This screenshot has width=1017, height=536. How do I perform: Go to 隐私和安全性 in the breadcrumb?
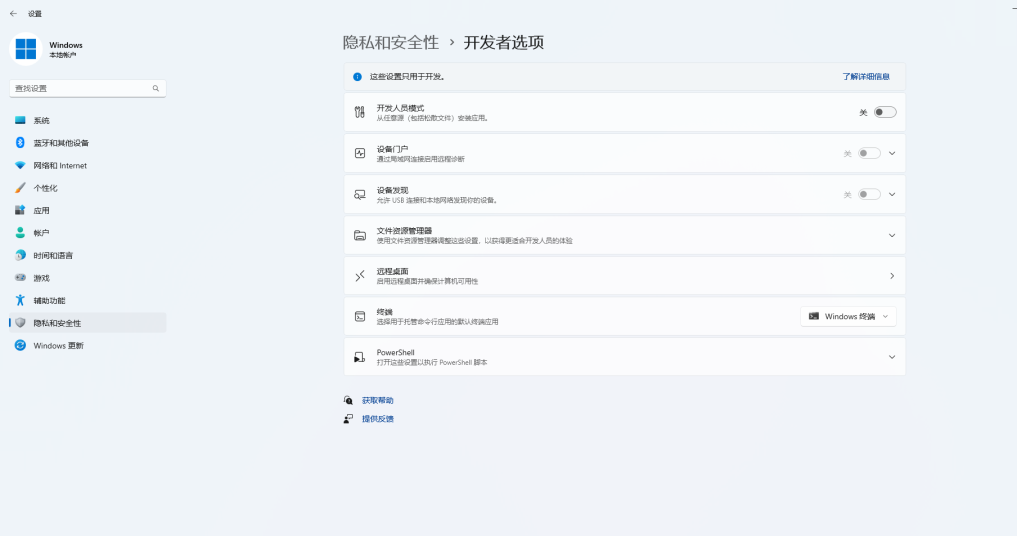(x=391, y=43)
